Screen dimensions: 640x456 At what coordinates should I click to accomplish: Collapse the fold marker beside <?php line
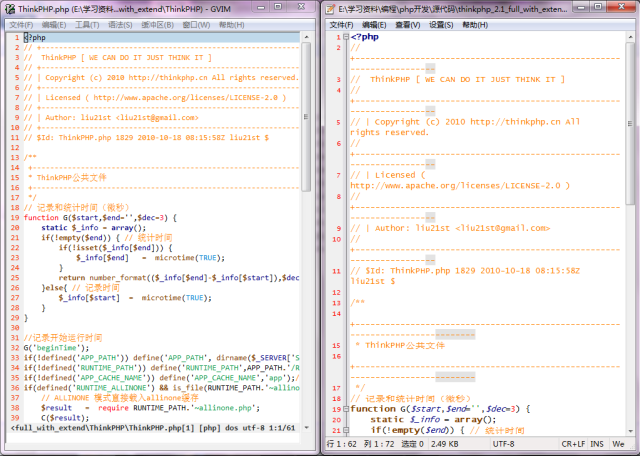click(344, 37)
